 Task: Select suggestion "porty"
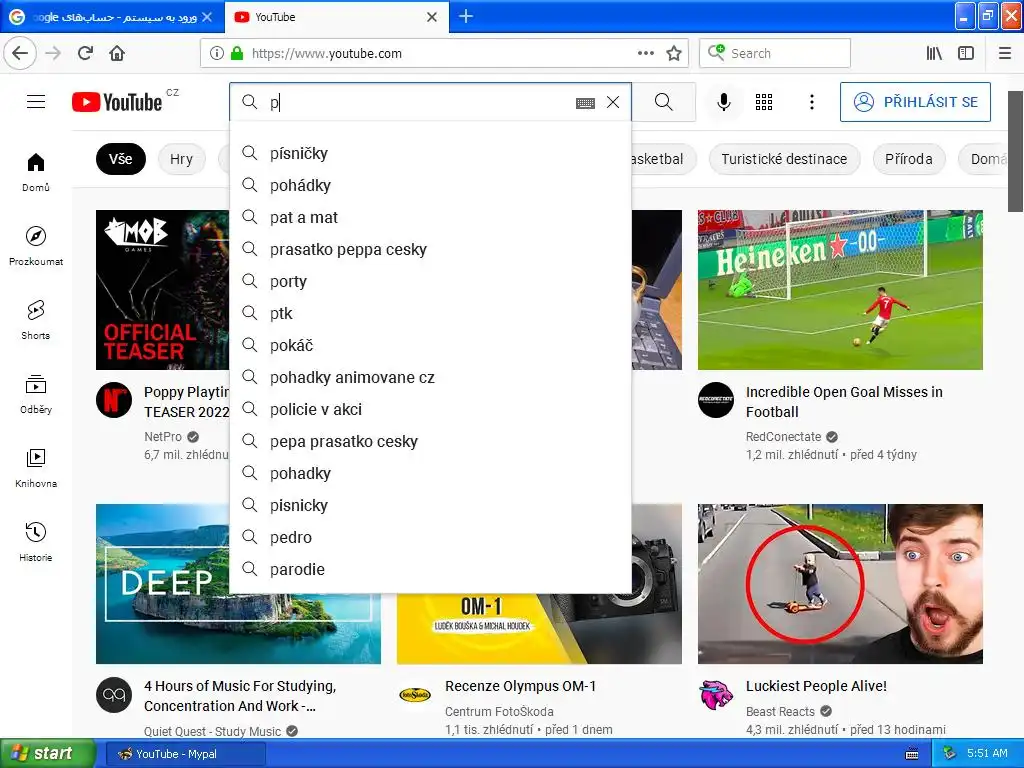(430, 281)
